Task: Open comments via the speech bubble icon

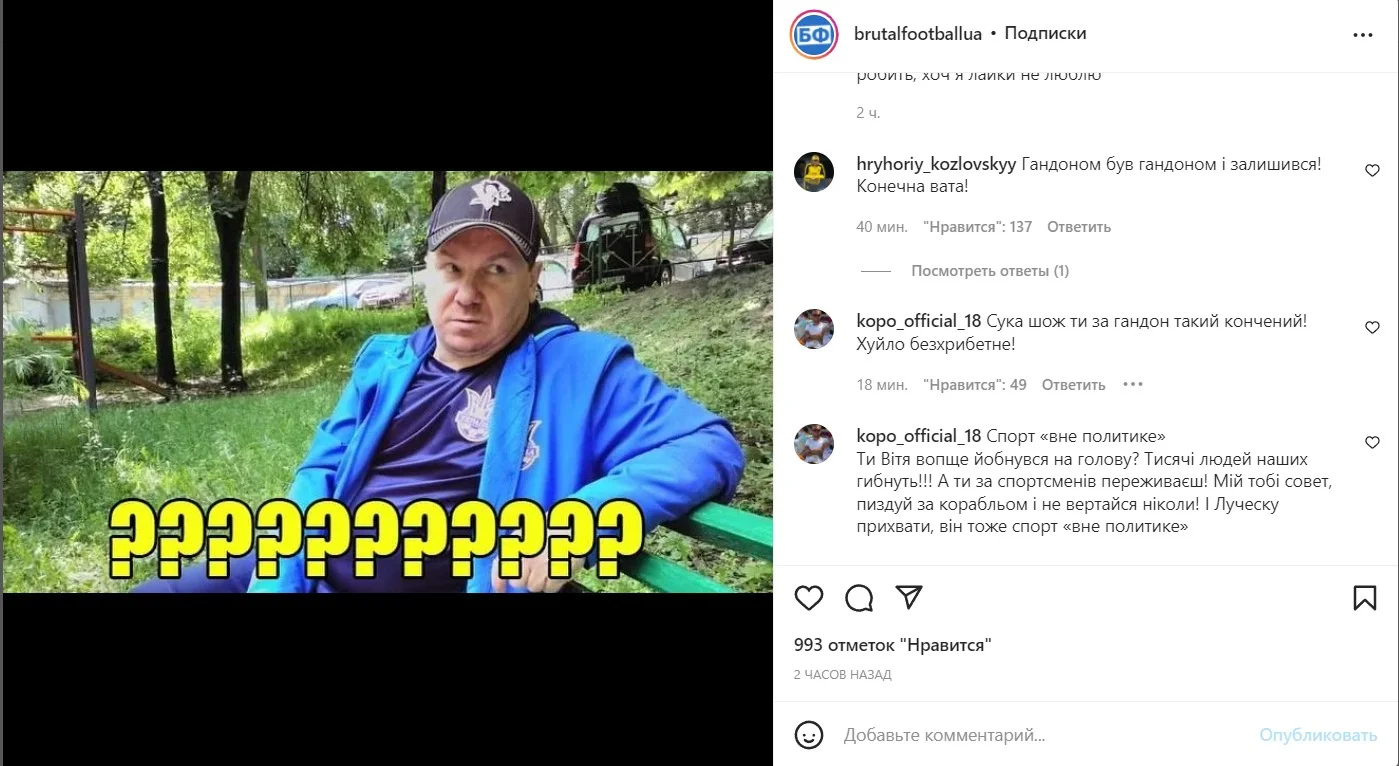Action: (x=859, y=598)
